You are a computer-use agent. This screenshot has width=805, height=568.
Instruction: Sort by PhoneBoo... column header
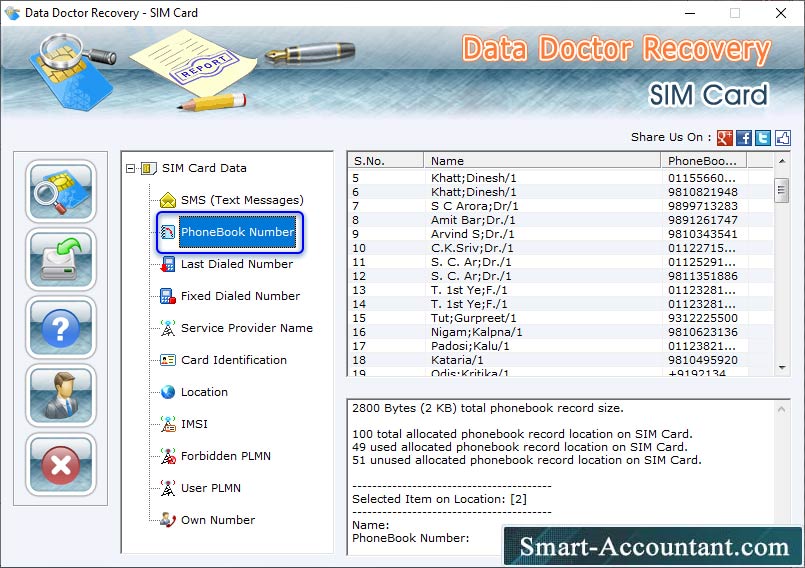point(703,161)
